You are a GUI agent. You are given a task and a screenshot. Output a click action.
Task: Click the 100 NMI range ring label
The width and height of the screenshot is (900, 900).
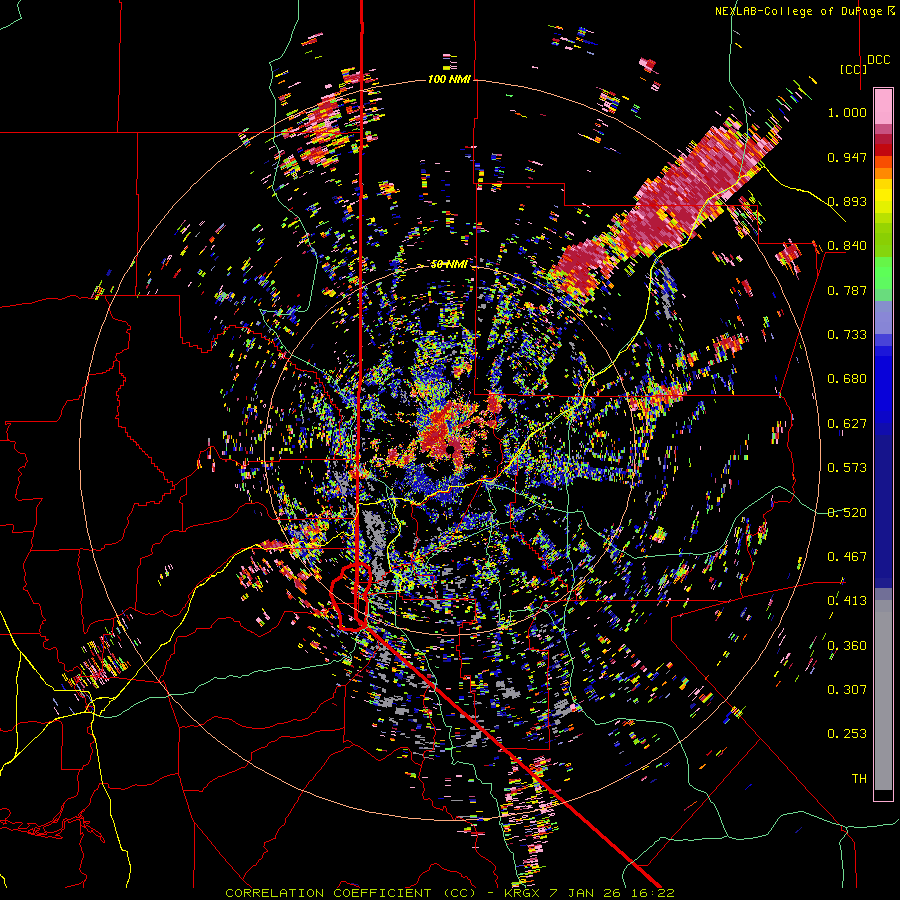click(x=449, y=79)
